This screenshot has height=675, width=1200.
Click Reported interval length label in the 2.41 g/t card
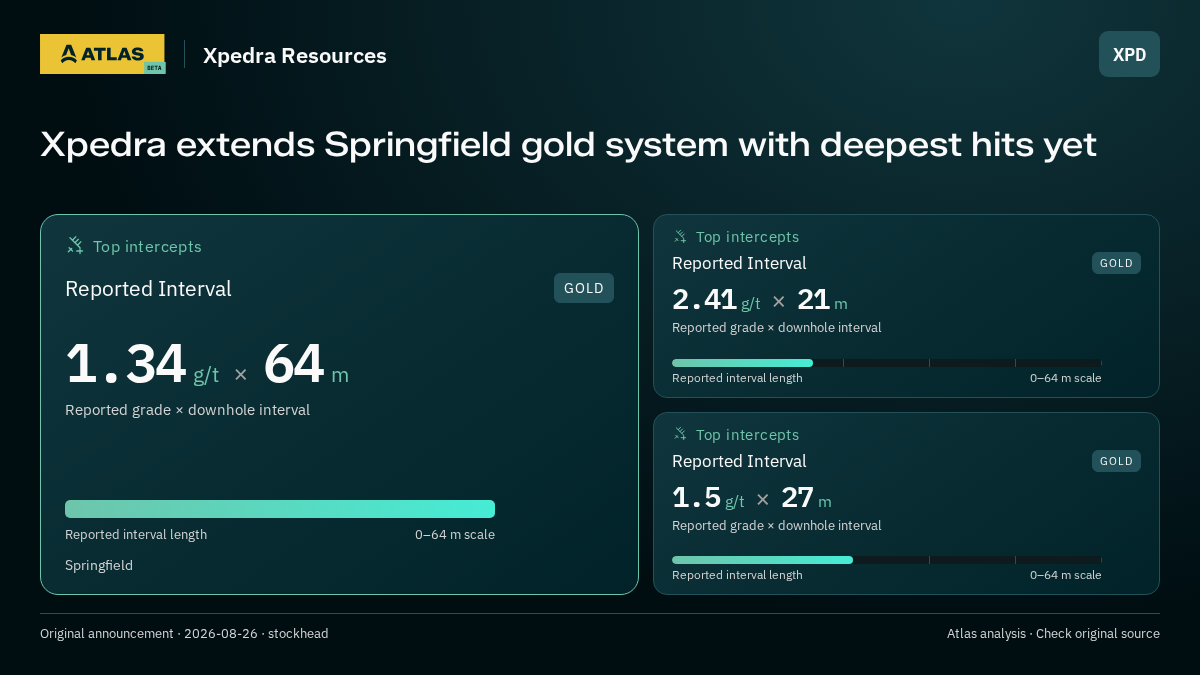point(737,378)
